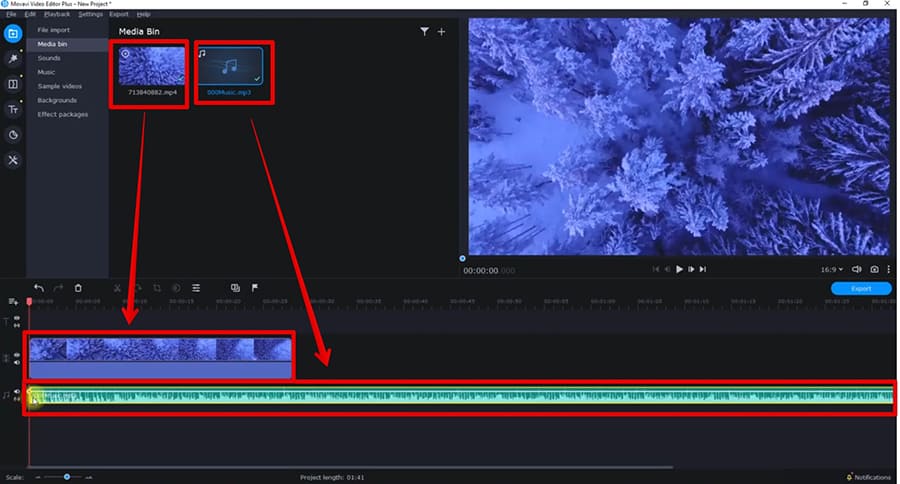Click the blue Export button

861,288
